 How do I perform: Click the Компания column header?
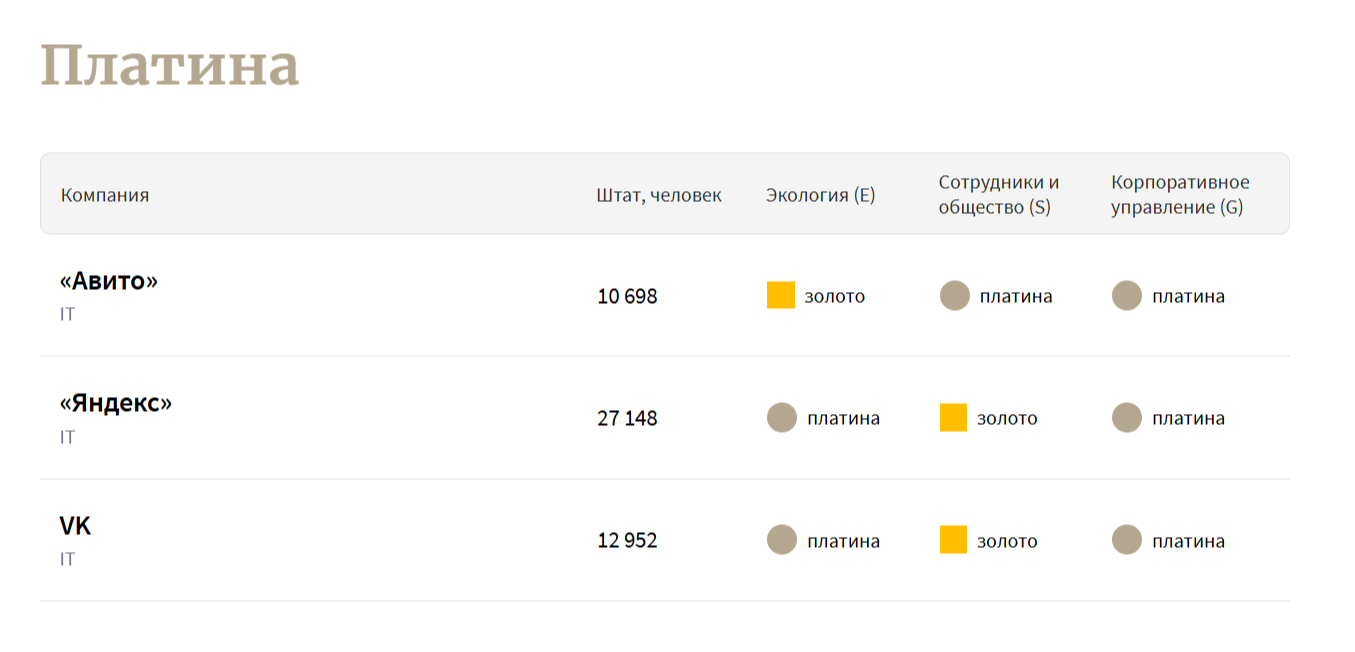pyautogui.click(x=105, y=195)
